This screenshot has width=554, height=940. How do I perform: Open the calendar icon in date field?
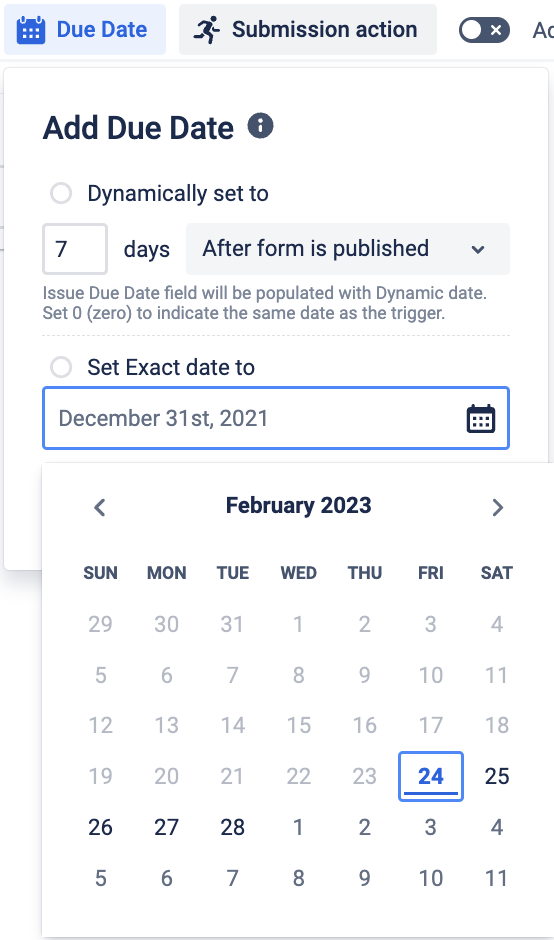[x=481, y=418]
